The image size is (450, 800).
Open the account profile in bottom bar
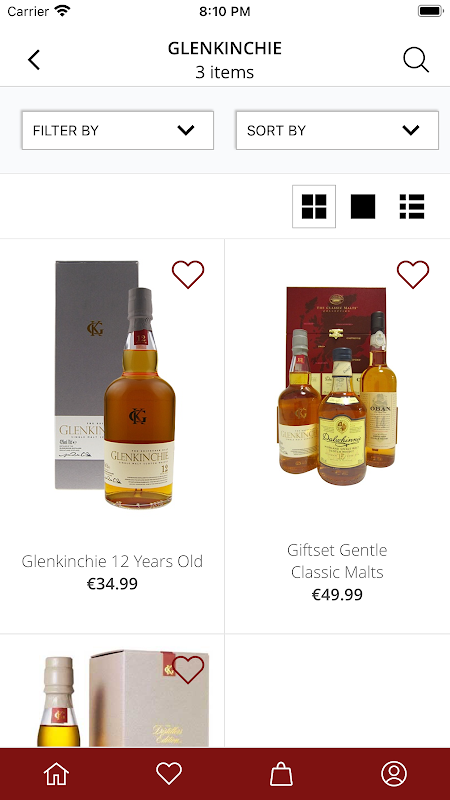click(x=394, y=773)
